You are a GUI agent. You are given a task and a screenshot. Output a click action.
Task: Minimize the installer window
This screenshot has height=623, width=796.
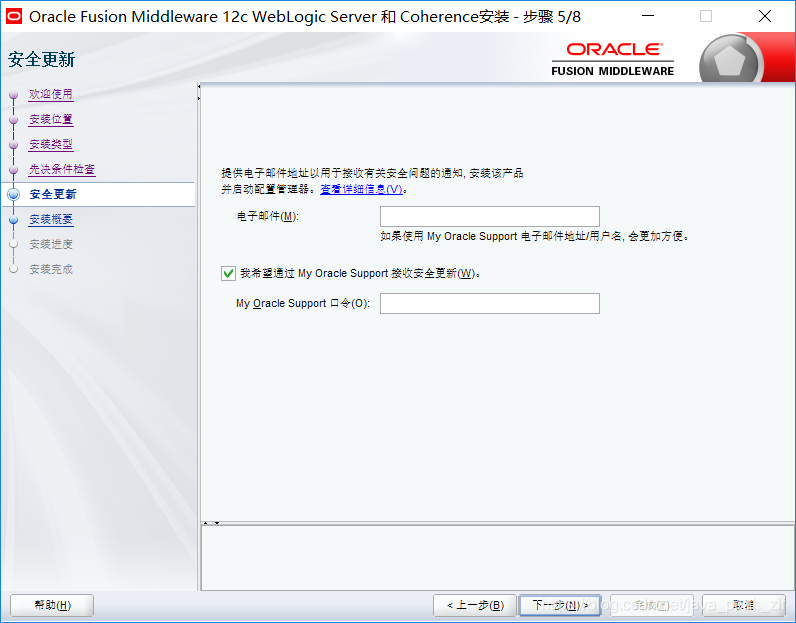pos(648,16)
